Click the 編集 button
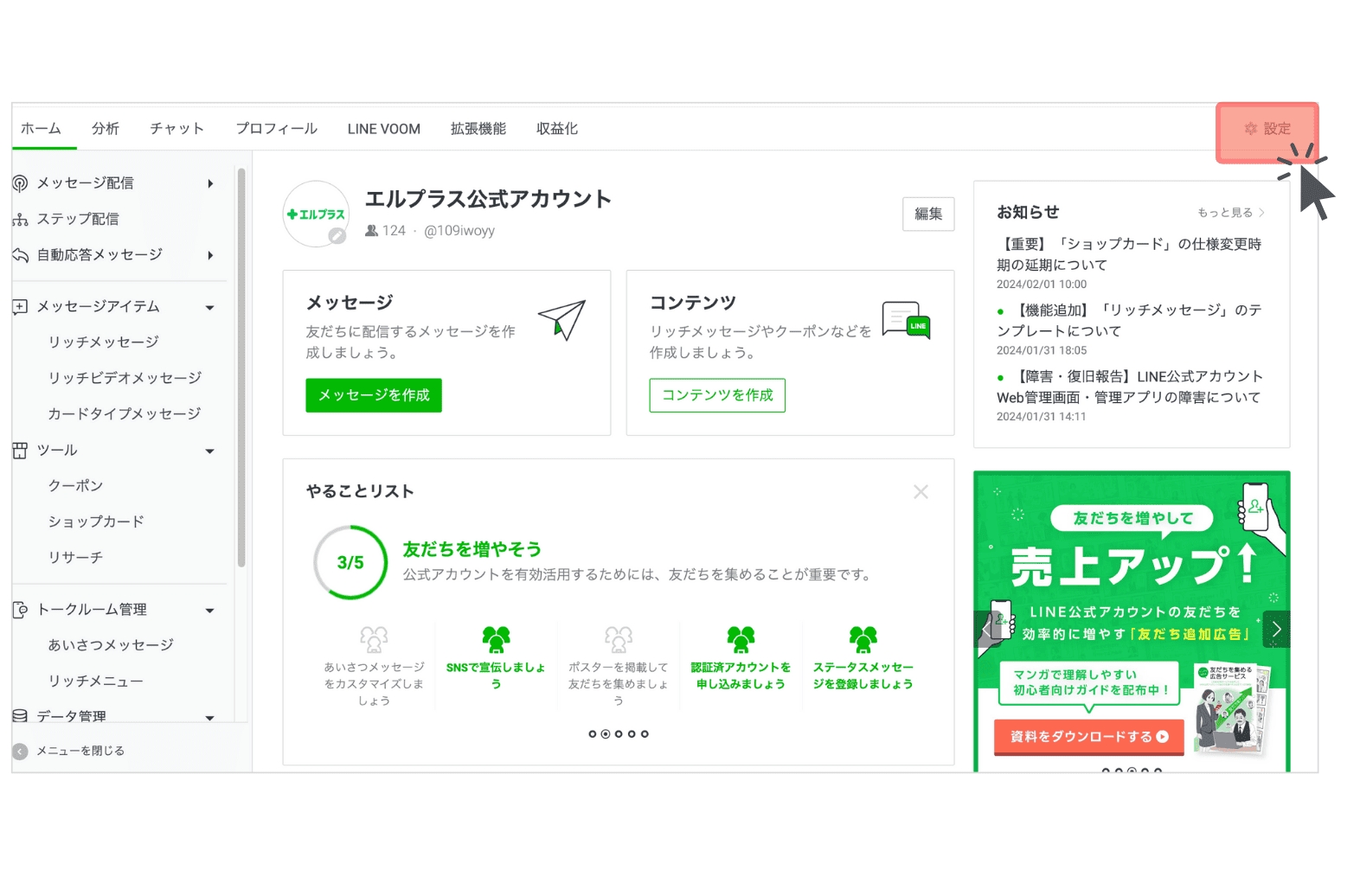 click(x=928, y=214)
